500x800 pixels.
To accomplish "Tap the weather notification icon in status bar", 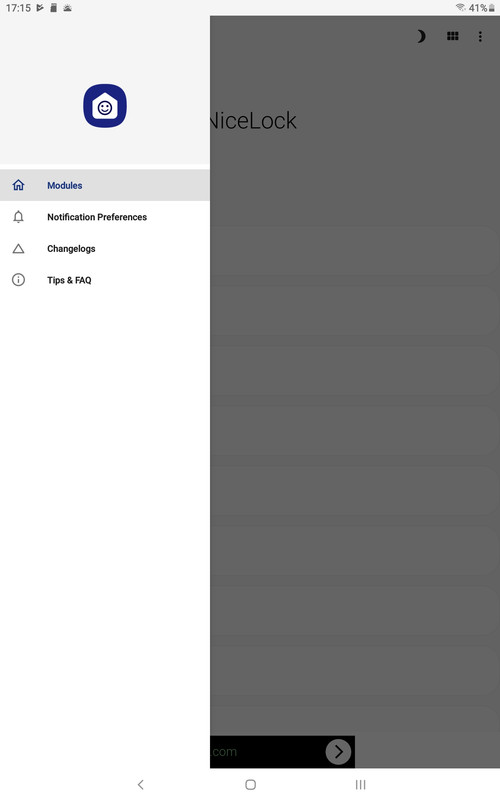I will coord(67,8).
